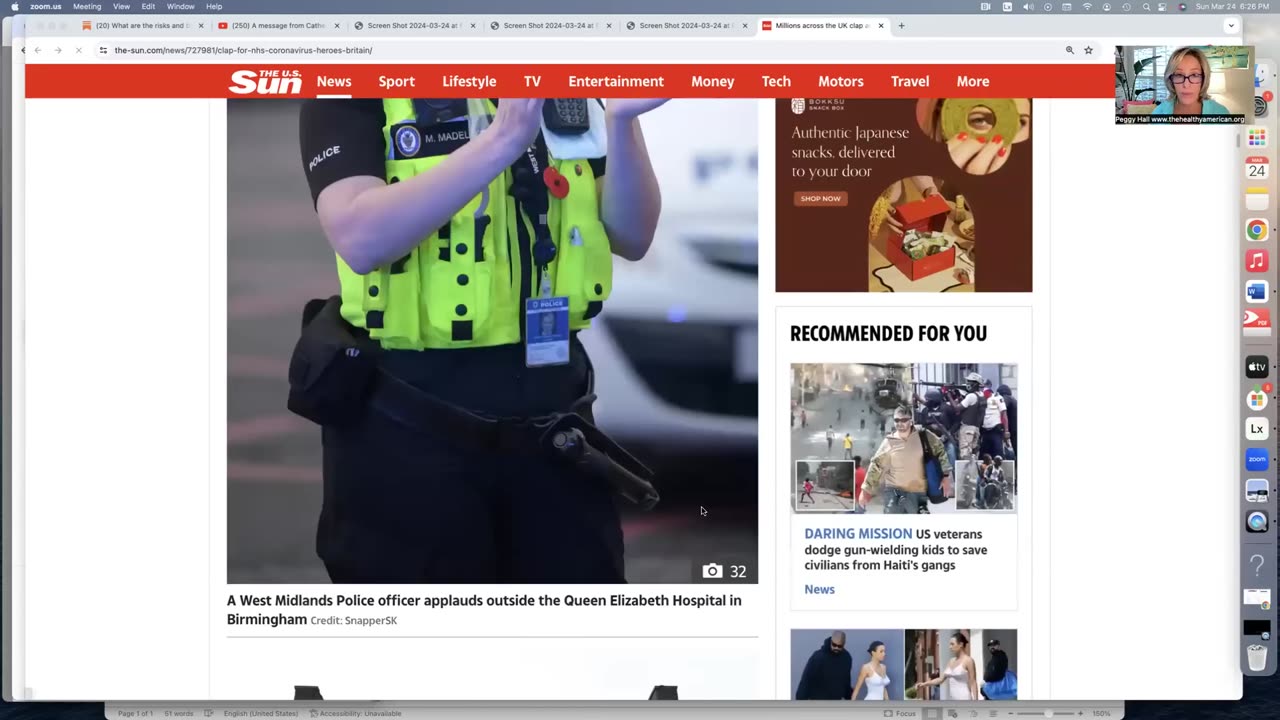Open Zoom app from the dock
Screen dimensions: 1280x720
pos(1257,460)
